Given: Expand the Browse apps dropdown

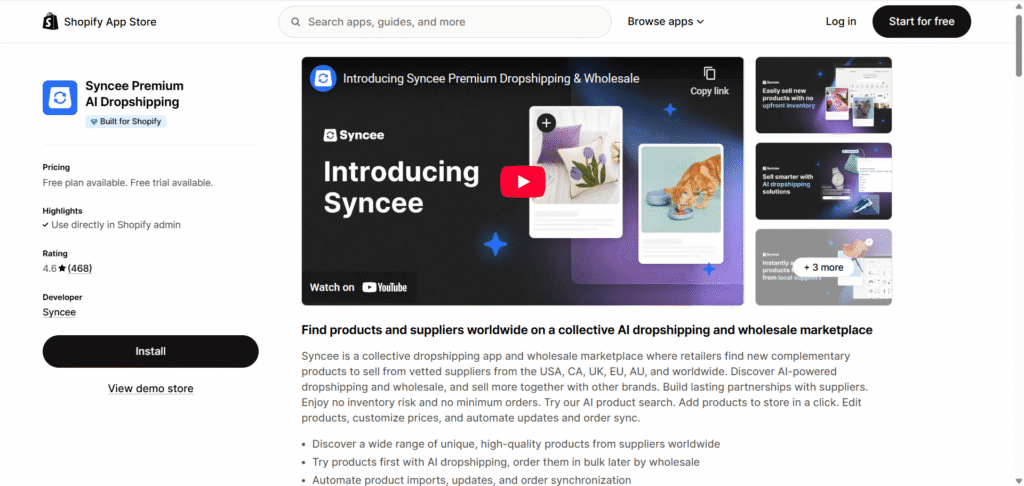Looking at the screenshot, I should pos(666,22).
